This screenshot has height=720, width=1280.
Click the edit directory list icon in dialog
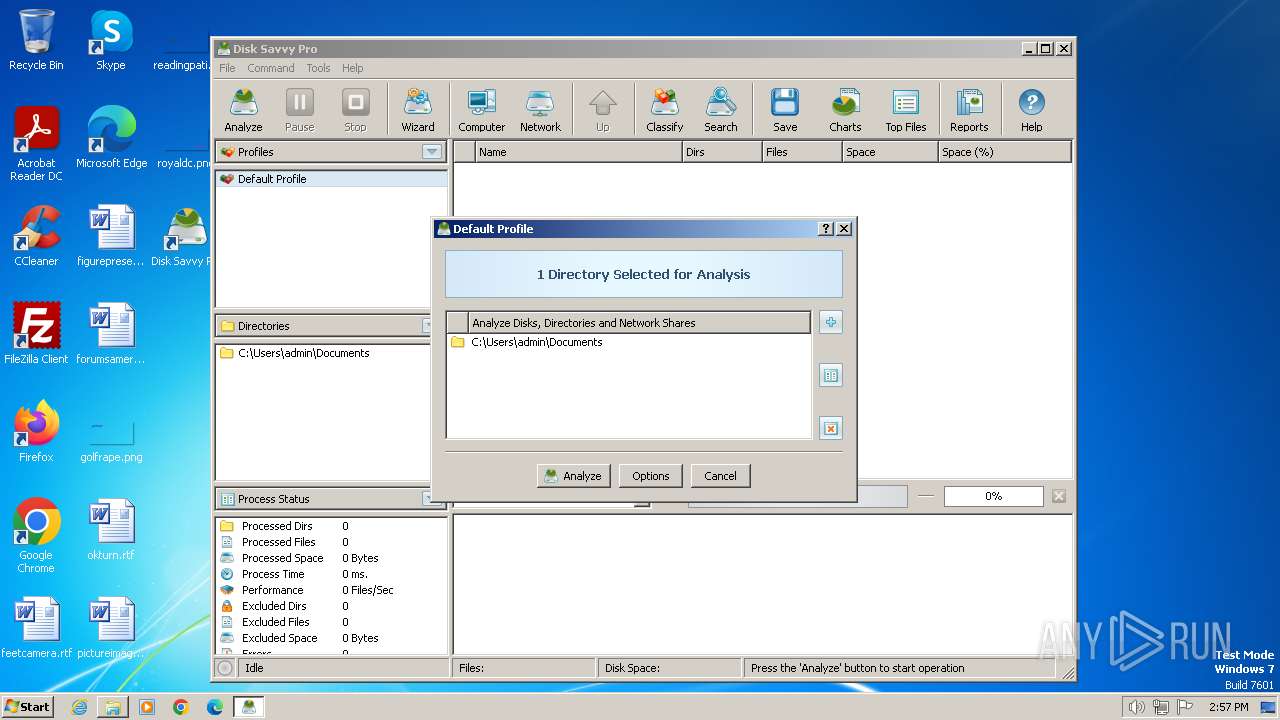tap(830, 375)
